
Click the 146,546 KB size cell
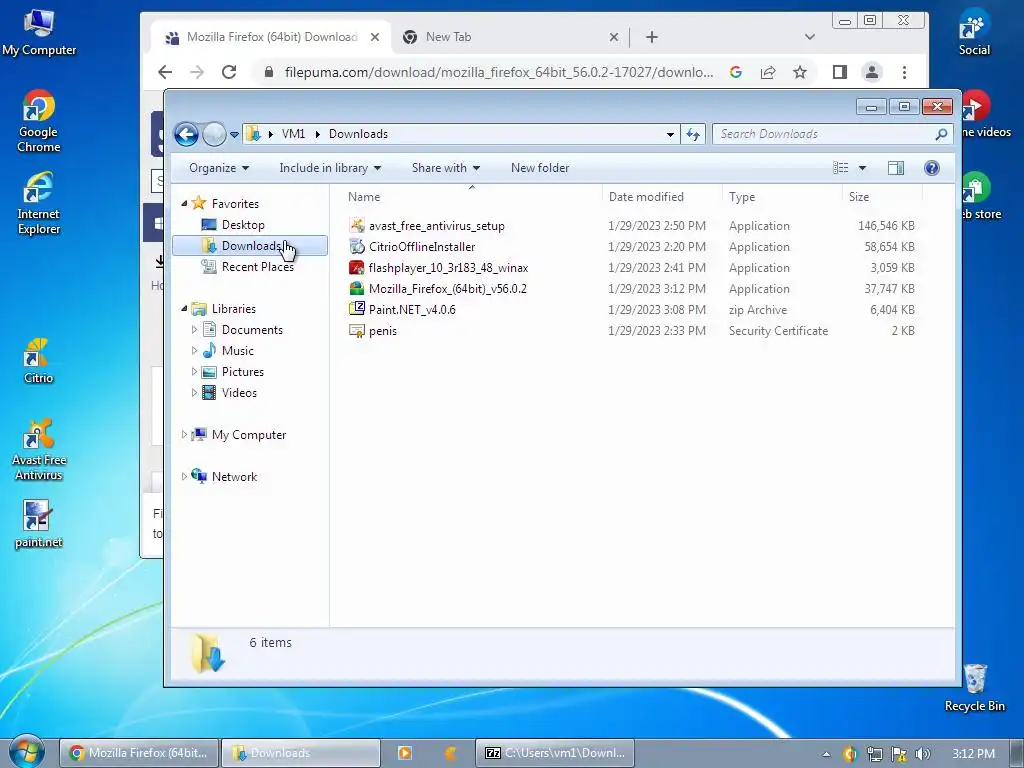886,226
